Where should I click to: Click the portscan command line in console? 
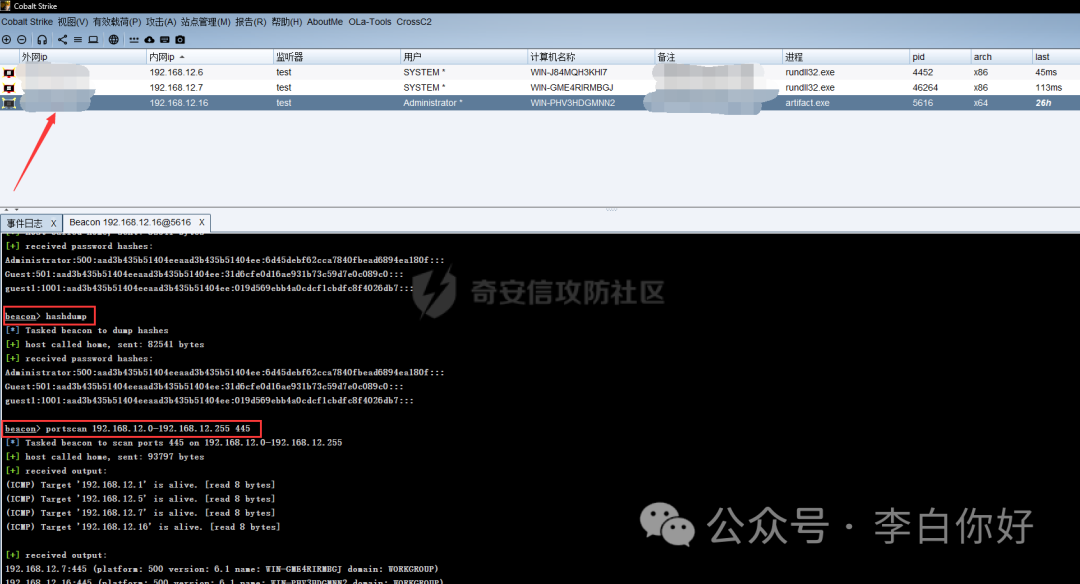pos(128,428)
